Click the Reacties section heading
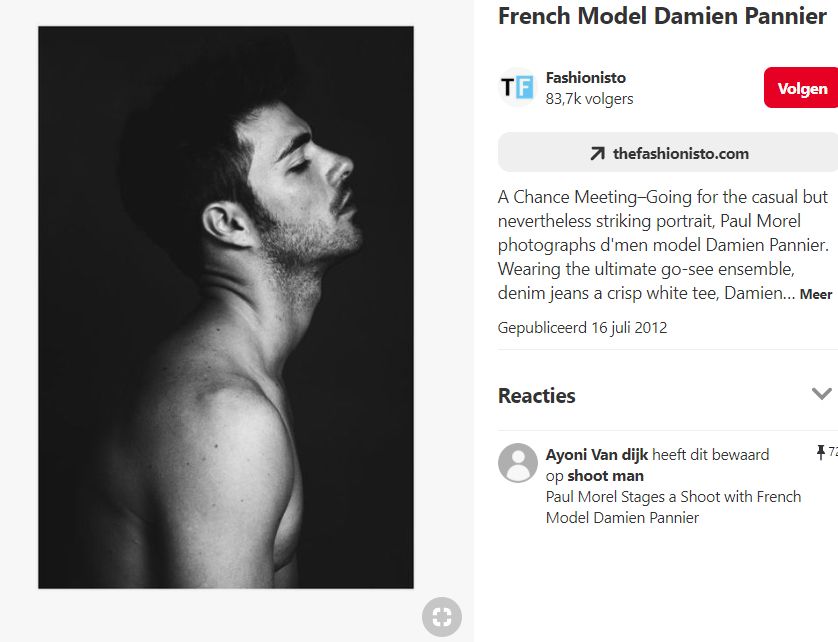838x642 pixels. (537, 395)
